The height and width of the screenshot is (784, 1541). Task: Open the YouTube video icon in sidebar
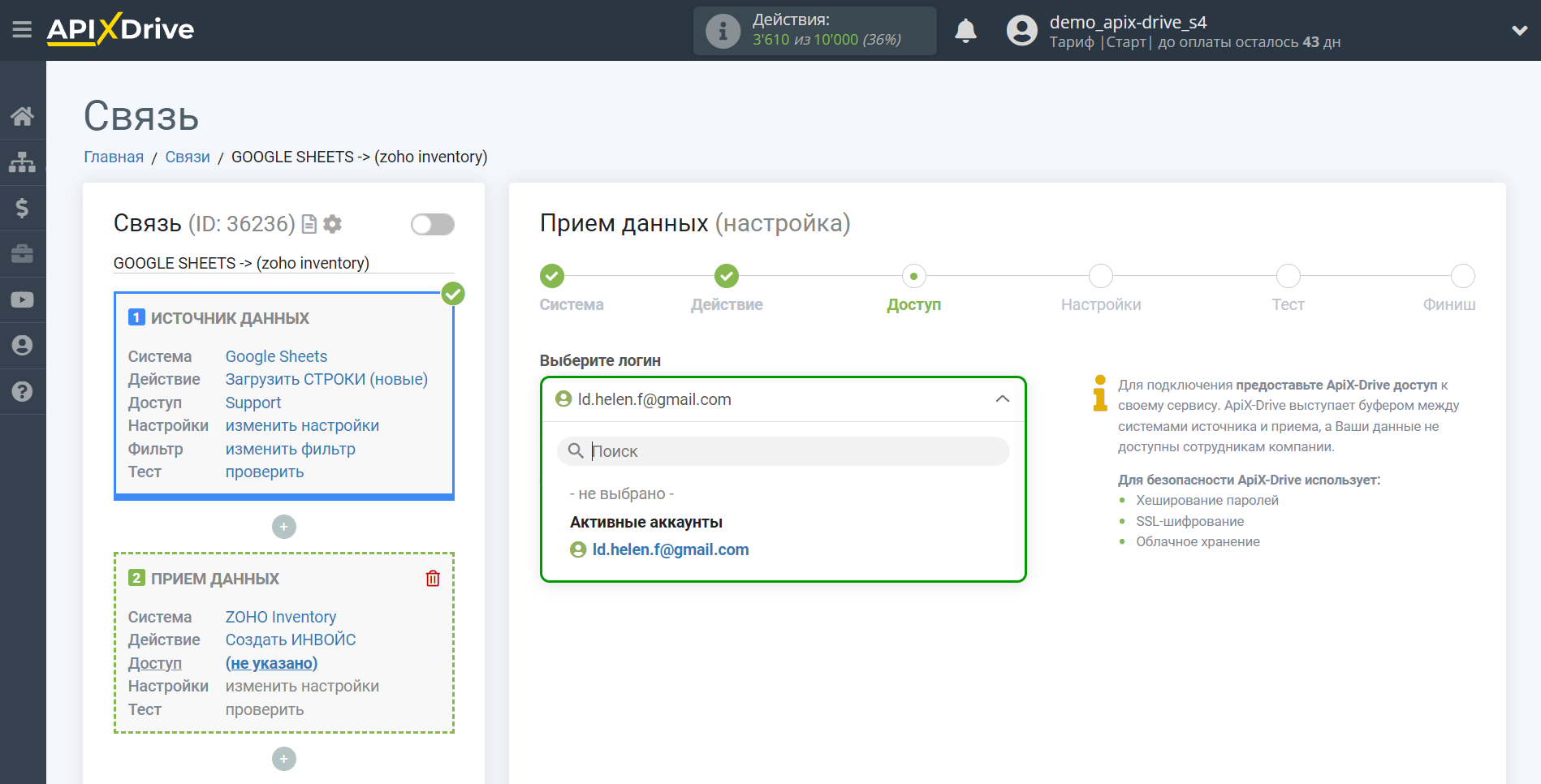pos(22,299)
